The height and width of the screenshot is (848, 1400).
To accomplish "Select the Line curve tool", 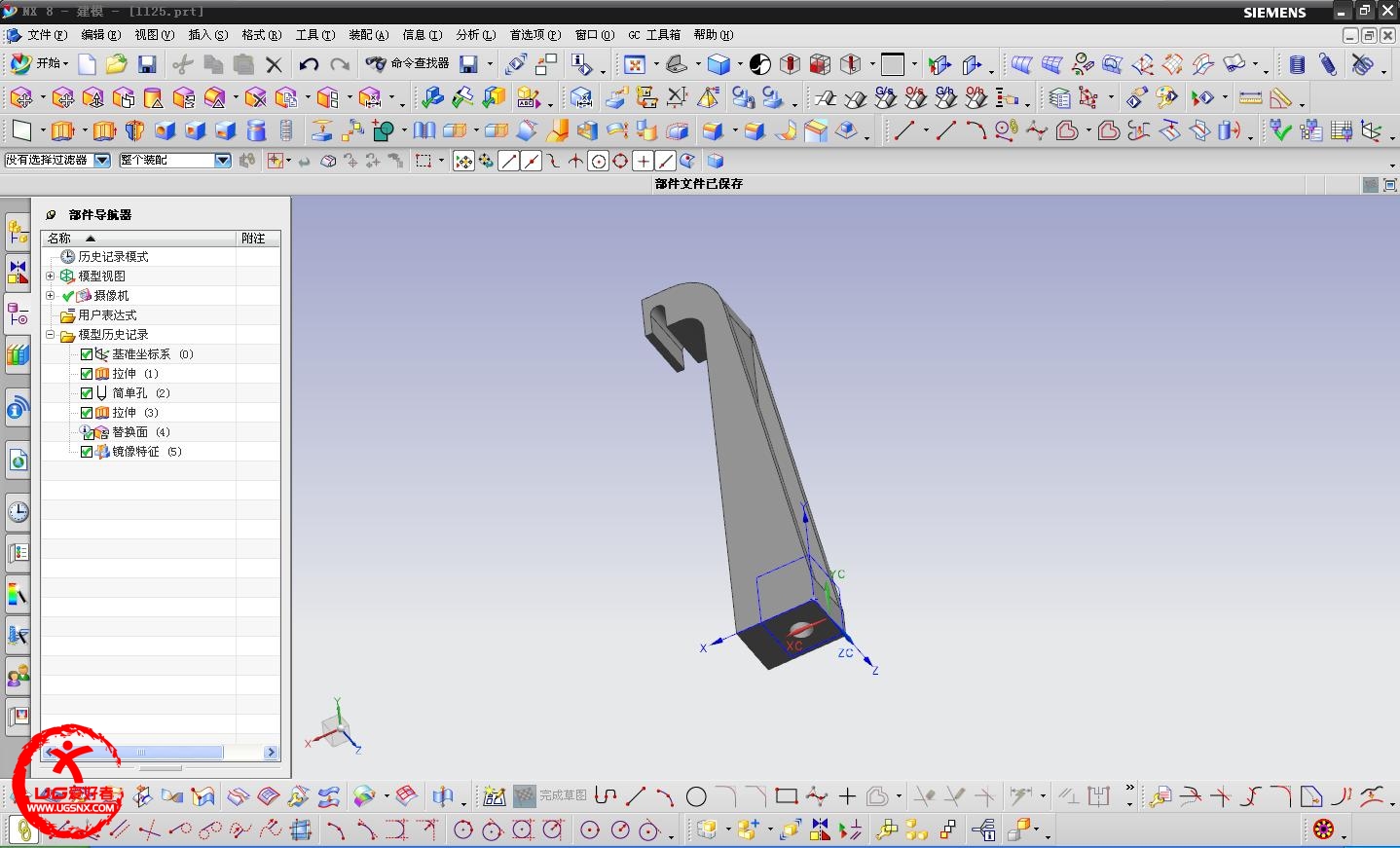I will click(x=904, y=130).
